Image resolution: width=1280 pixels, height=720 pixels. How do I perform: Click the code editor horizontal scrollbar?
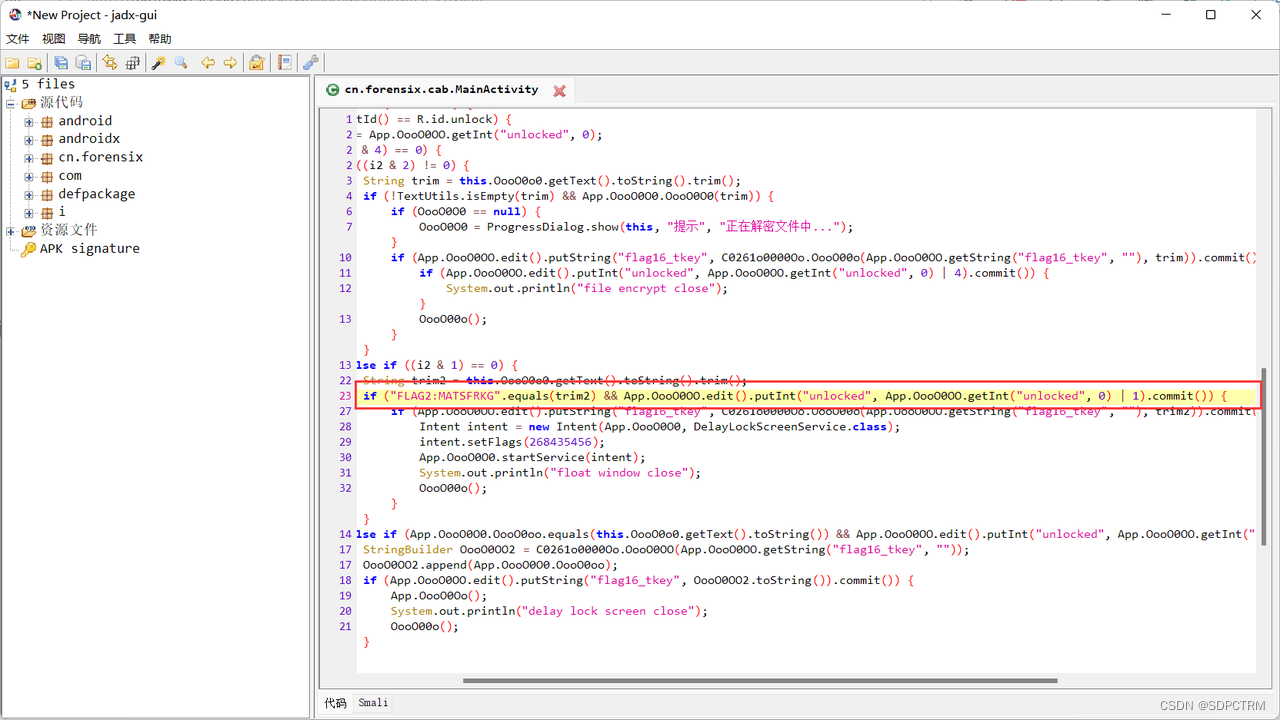pyautogui.click(x=760, y=681)
